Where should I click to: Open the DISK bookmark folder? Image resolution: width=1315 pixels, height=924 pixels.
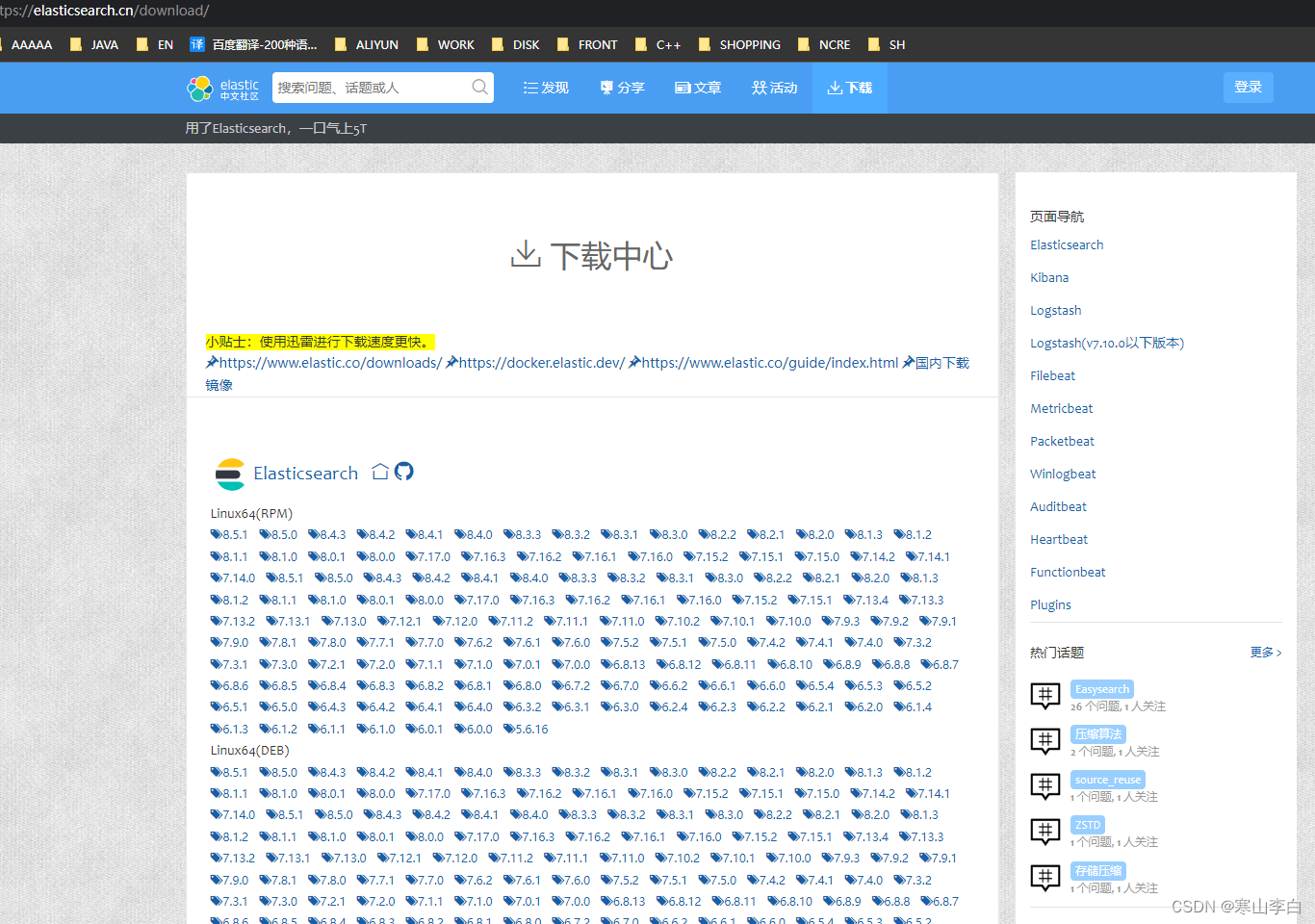click(516, 44)
